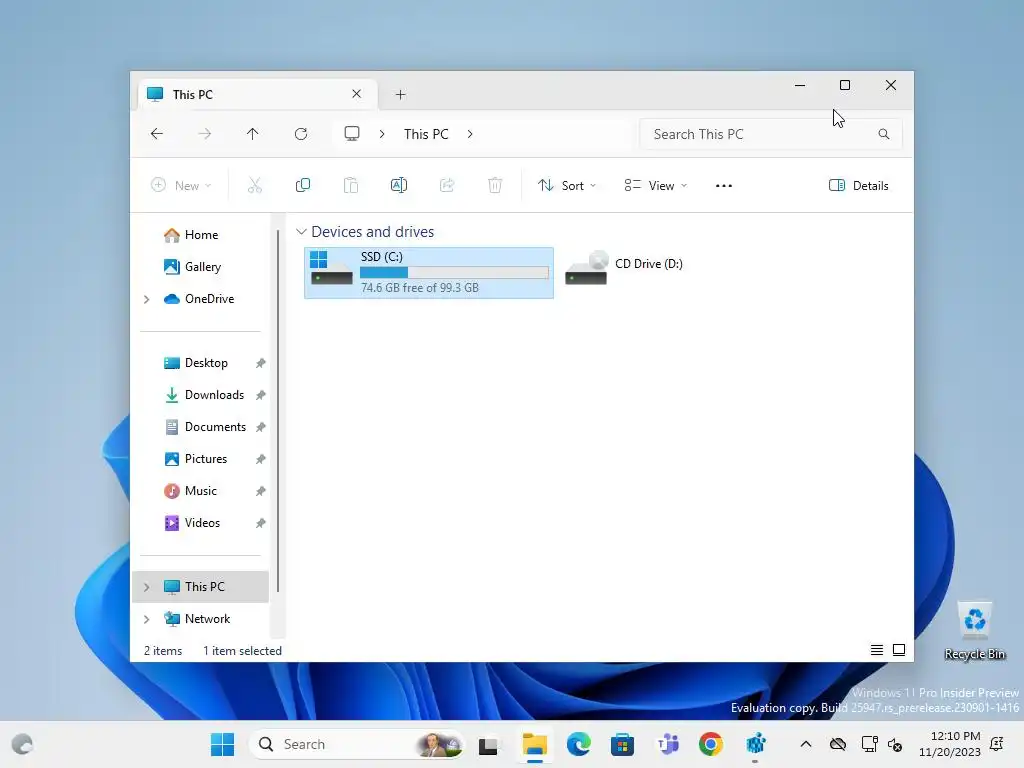Select Network in the navigation pane

[207, 618]
